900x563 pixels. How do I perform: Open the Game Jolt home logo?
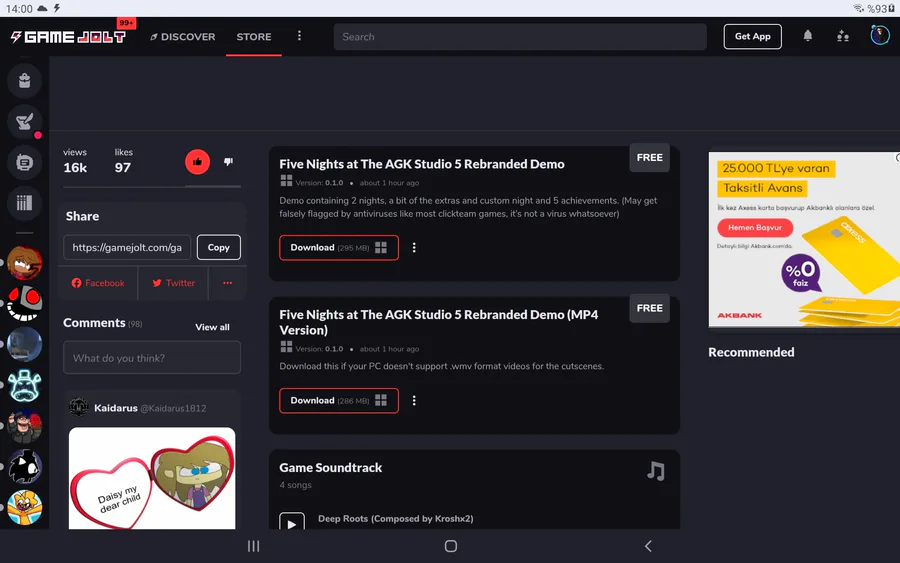(x=68, y=37)
